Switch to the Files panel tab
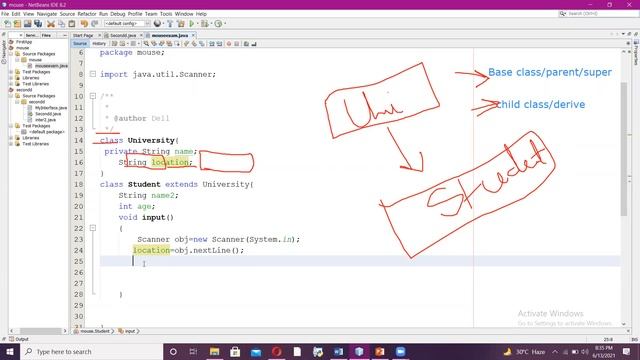Screen dimensions: 640x360 coord(47,36)
